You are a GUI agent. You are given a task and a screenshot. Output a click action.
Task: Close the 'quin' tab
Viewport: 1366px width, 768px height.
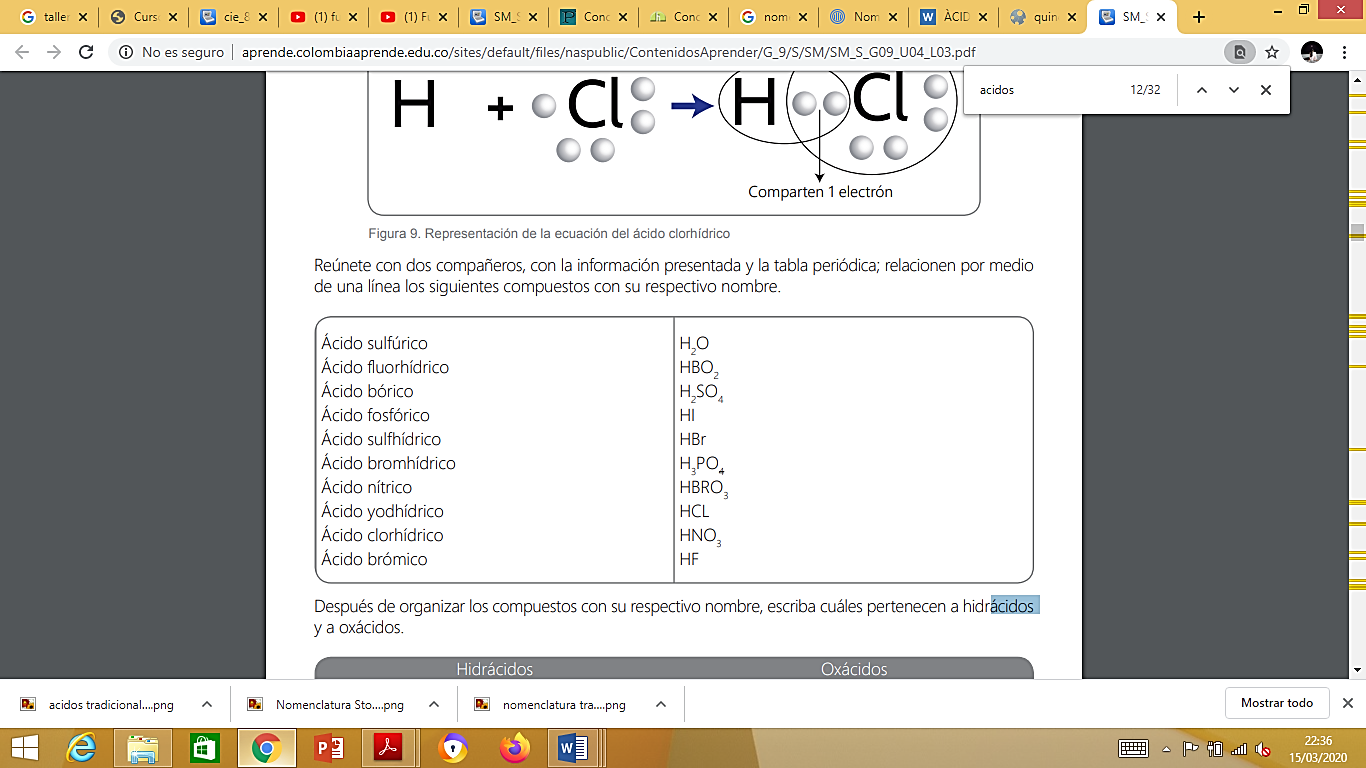pyautogui.click(x=1071, y=17)
